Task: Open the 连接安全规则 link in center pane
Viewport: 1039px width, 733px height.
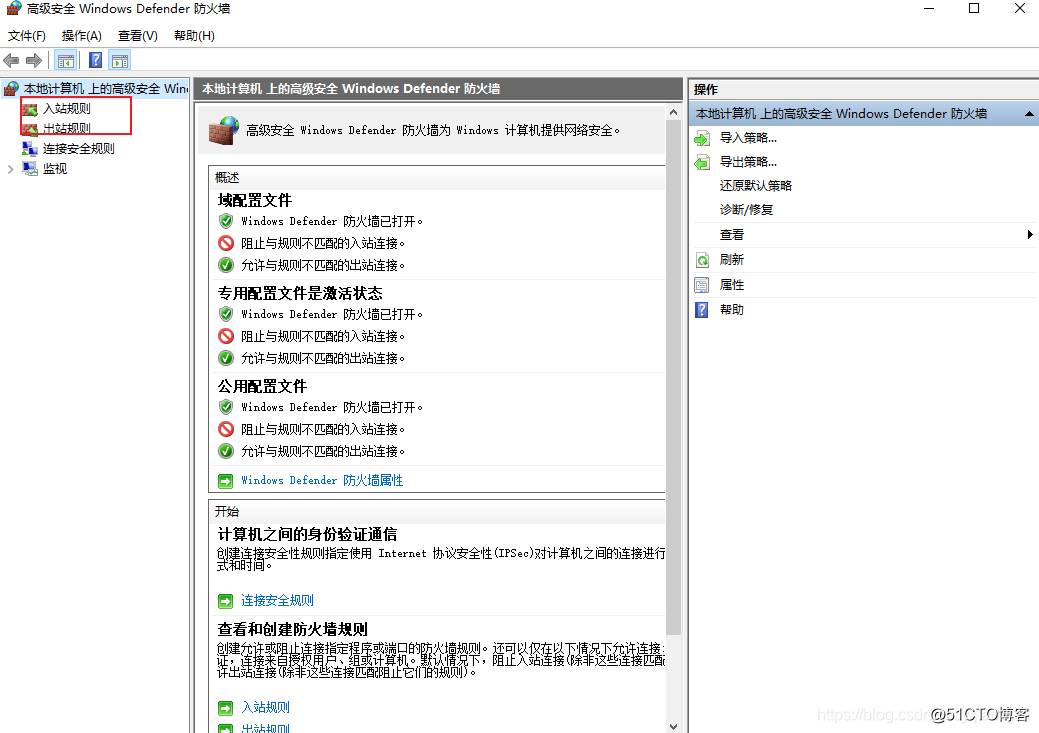Action: pyautogui.click(x=277, y=600)
